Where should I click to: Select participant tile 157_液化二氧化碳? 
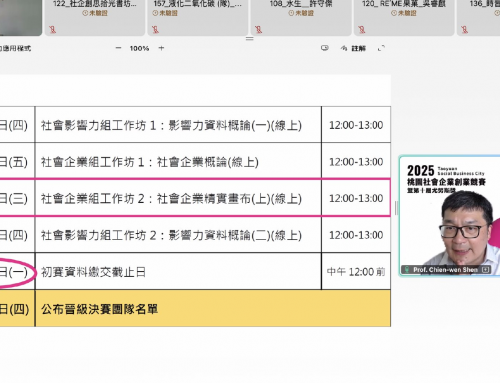(198, 17)
